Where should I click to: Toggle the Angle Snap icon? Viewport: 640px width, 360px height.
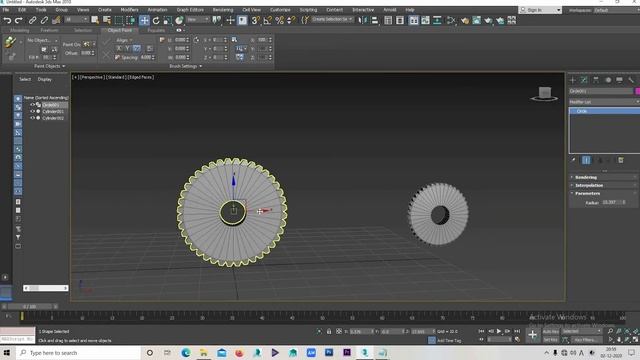267,20
